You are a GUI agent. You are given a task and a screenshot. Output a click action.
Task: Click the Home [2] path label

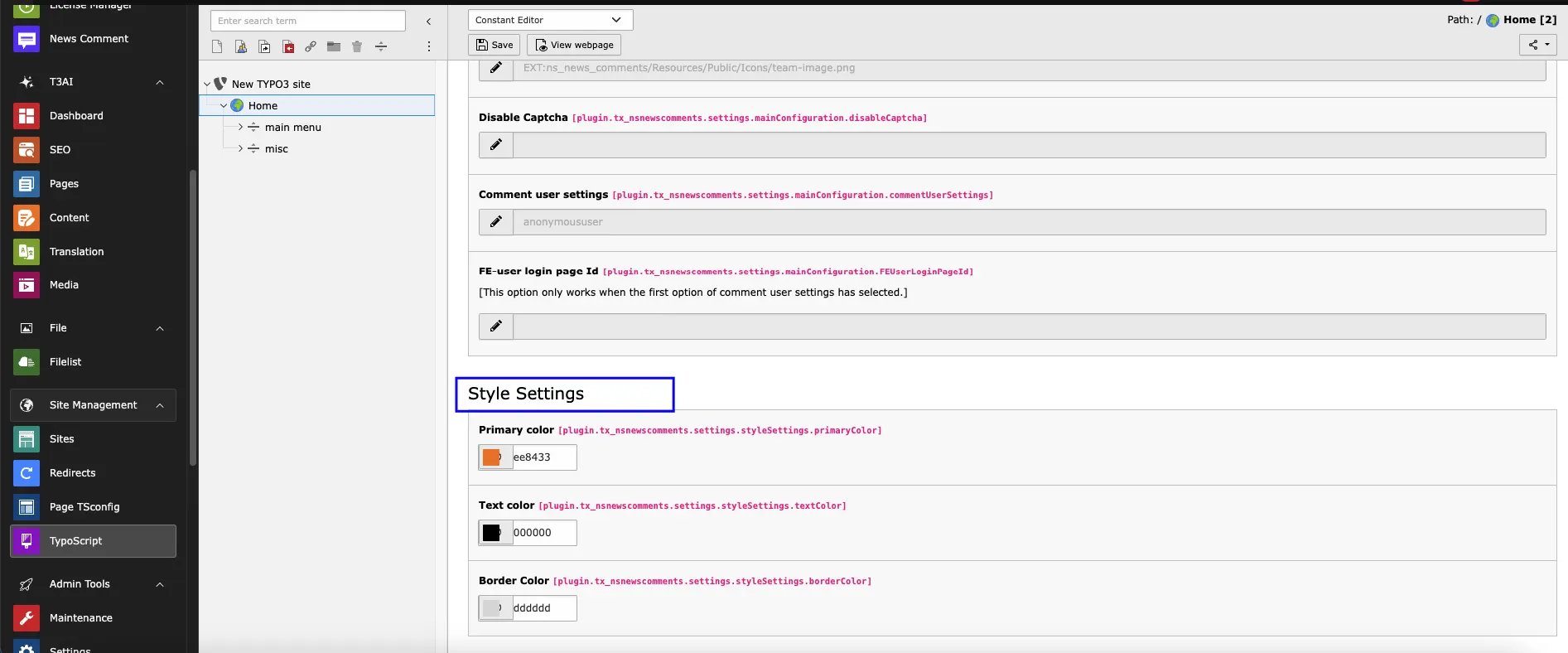tap(1530, 20)
